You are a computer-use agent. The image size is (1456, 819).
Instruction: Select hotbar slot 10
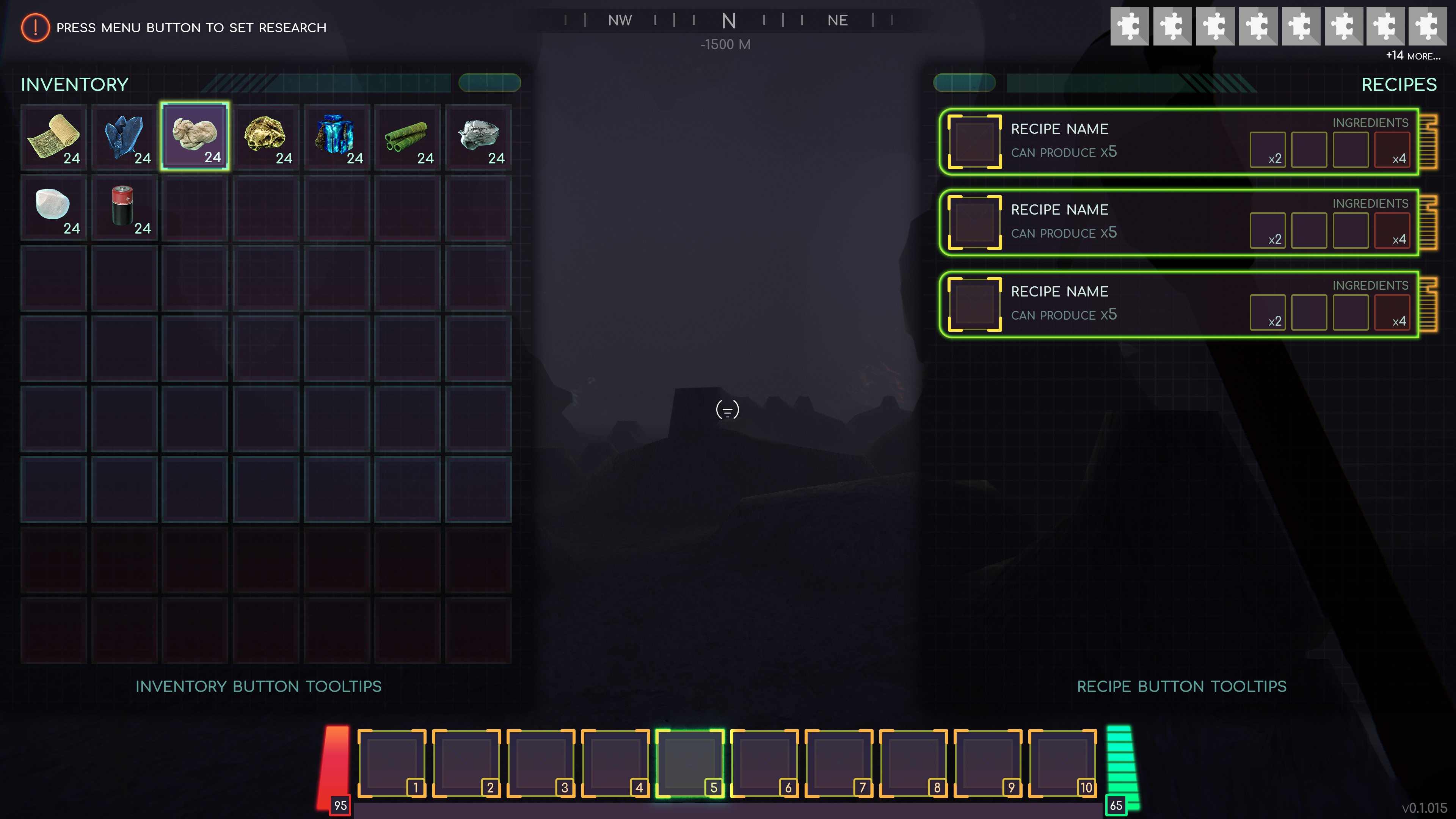pyautogui.click(x=1062, y=764)
